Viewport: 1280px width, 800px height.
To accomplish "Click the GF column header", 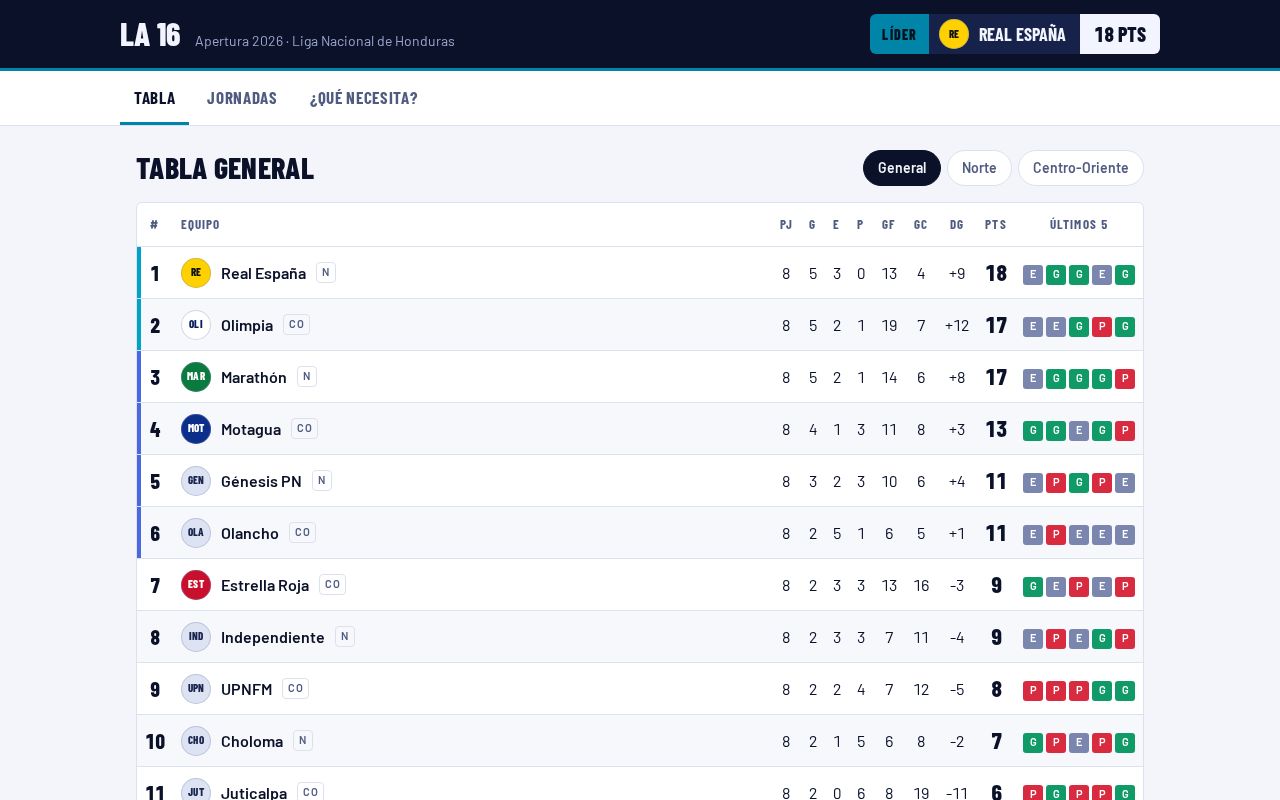I will pos(888,225).
